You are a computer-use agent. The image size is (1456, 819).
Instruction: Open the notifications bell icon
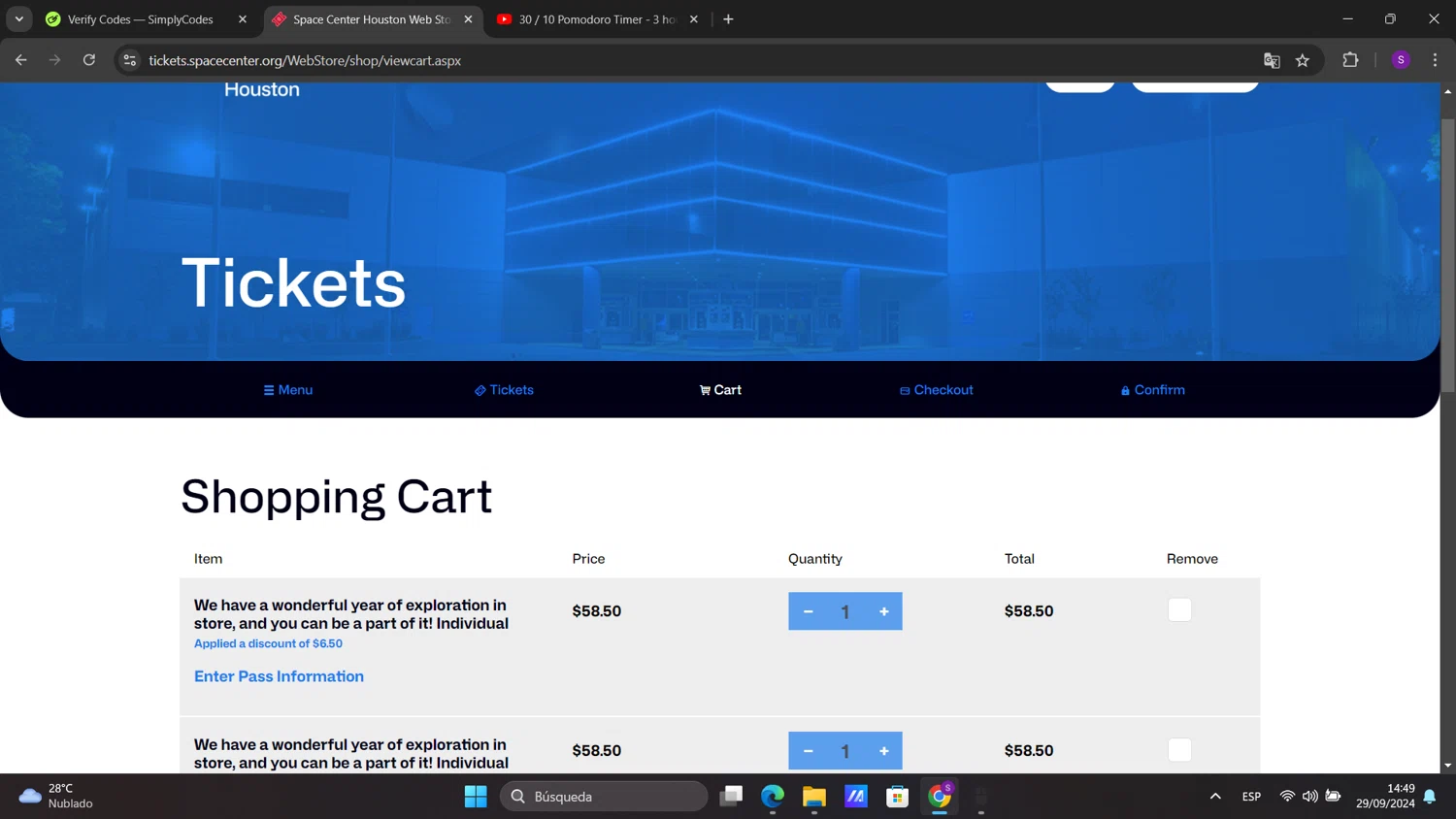coord(1430,797)
